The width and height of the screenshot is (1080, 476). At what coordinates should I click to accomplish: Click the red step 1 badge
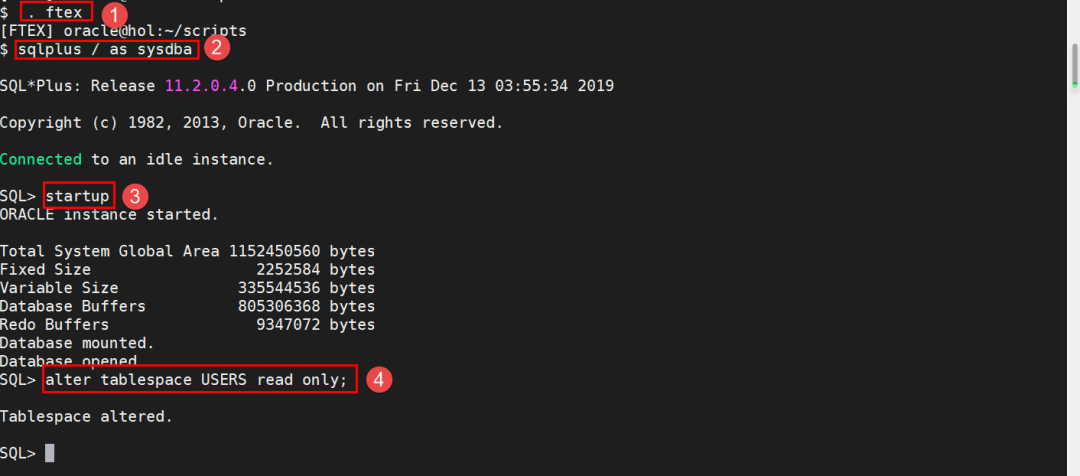(x=115, y=13)
